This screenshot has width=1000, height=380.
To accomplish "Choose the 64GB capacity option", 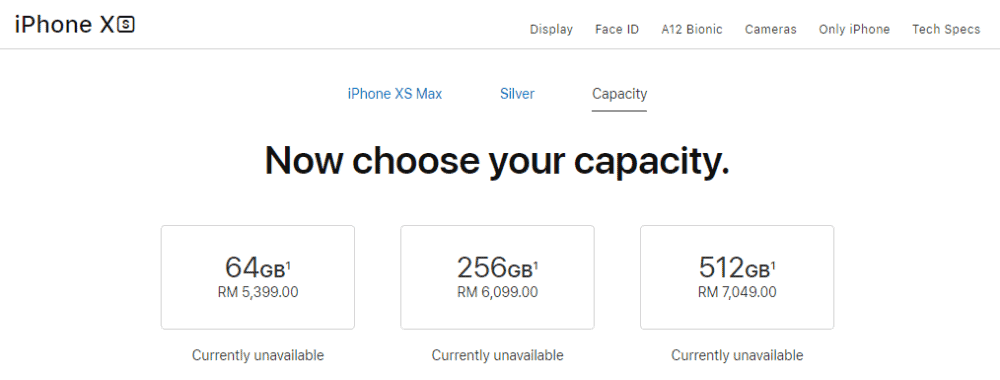I will tap(258, 277).
